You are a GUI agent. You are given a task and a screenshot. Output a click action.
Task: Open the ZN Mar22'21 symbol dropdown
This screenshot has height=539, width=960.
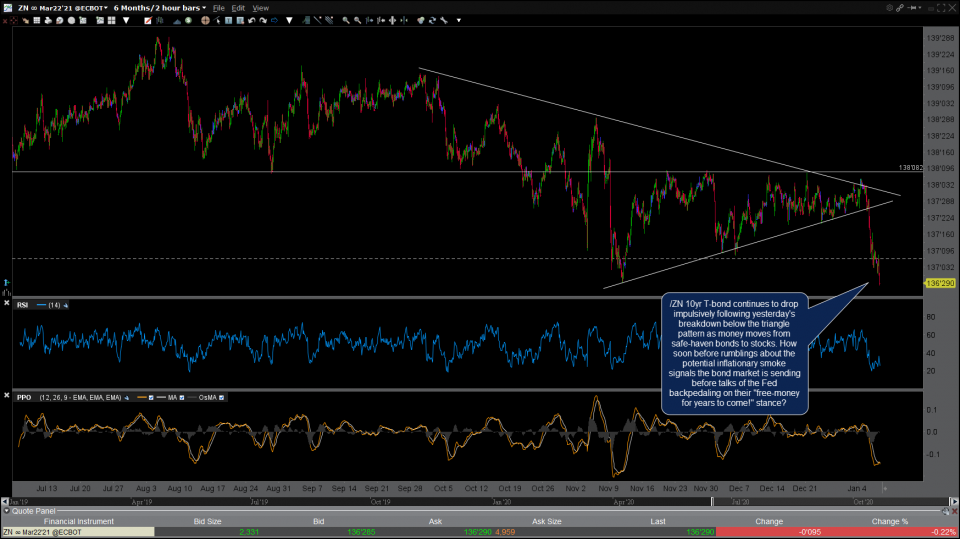[60, 8]
